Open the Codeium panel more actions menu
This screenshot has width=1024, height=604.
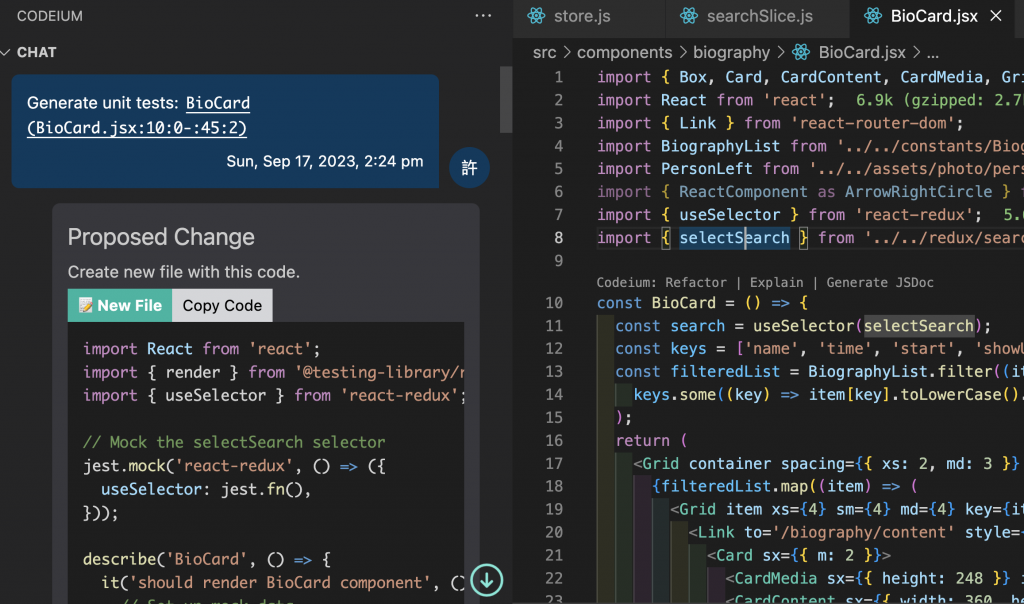[x=483, y=16]
